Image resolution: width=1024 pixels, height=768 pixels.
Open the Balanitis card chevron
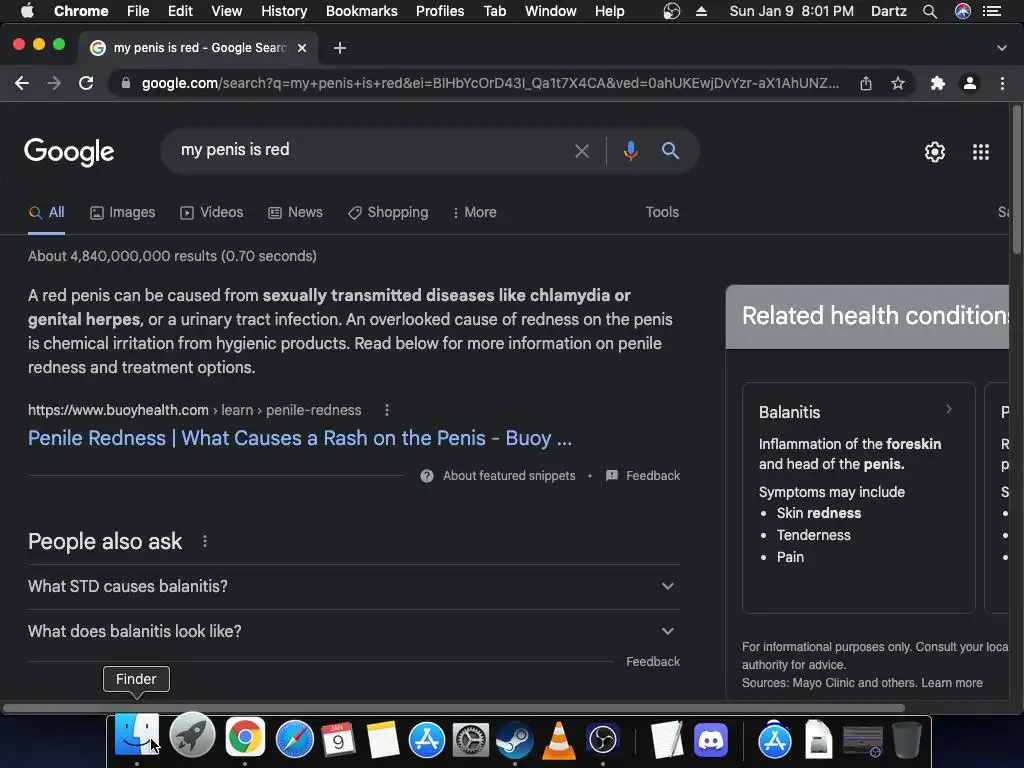tap(949, 409)
